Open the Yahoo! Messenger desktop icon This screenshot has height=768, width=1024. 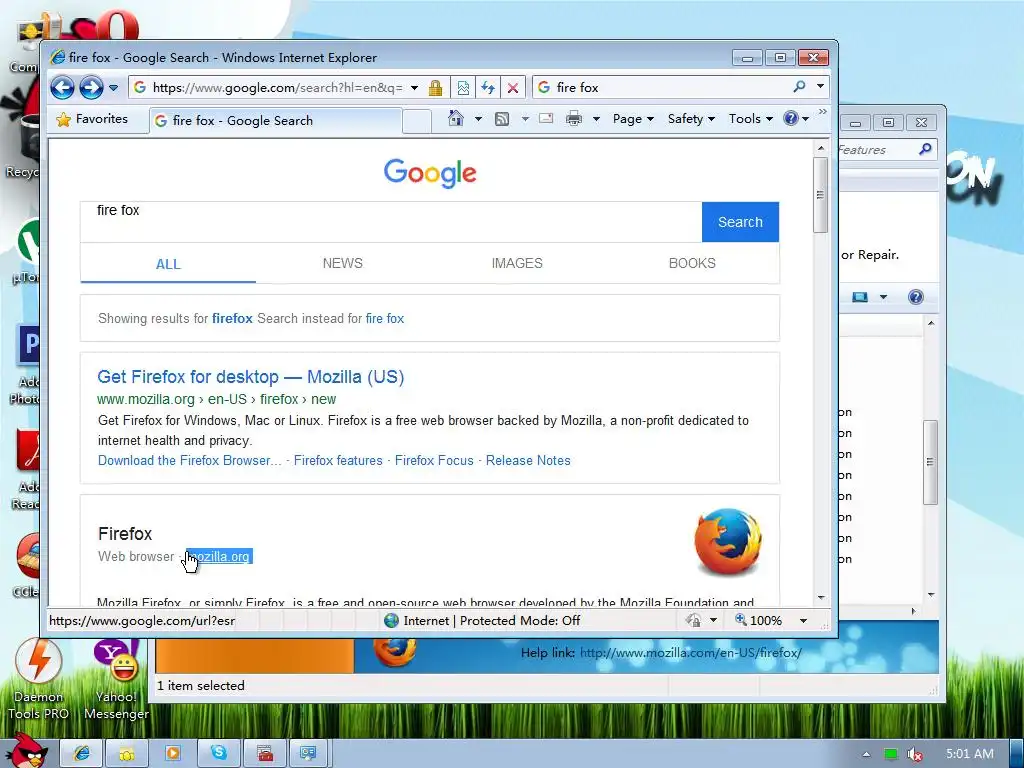tap(116, 679)
